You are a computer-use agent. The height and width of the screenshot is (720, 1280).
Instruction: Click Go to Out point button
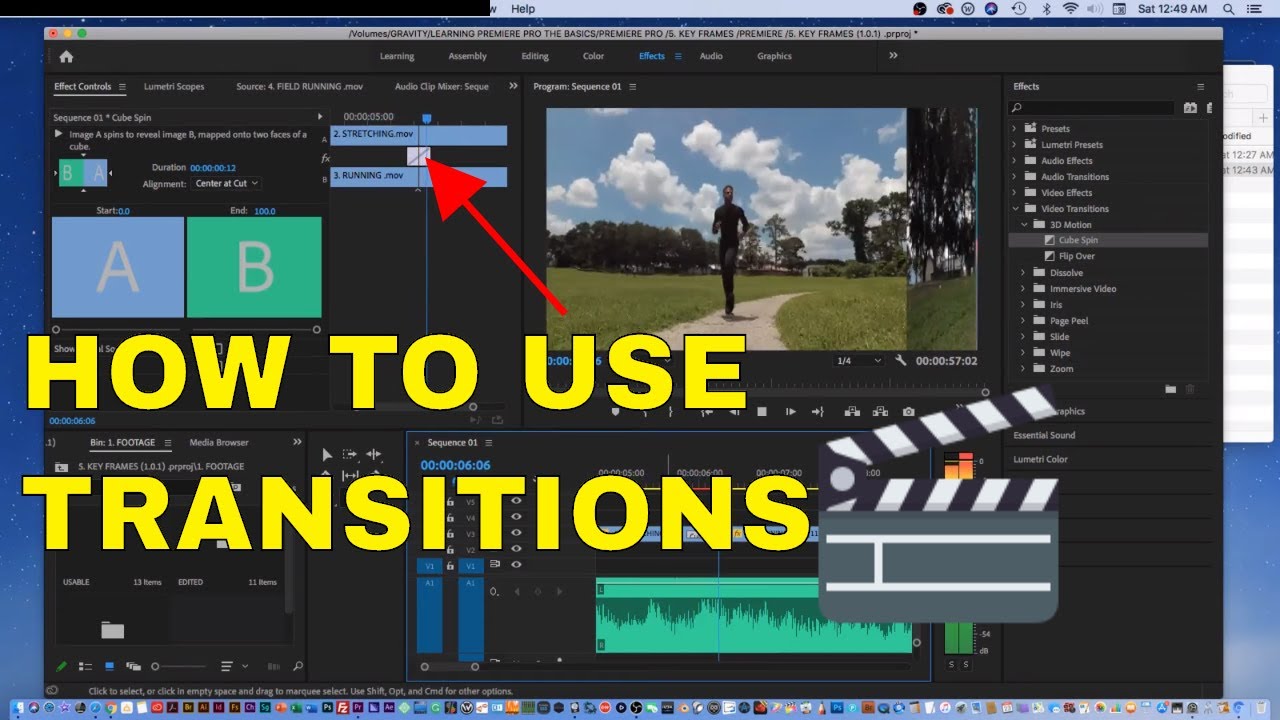(818, 411)
